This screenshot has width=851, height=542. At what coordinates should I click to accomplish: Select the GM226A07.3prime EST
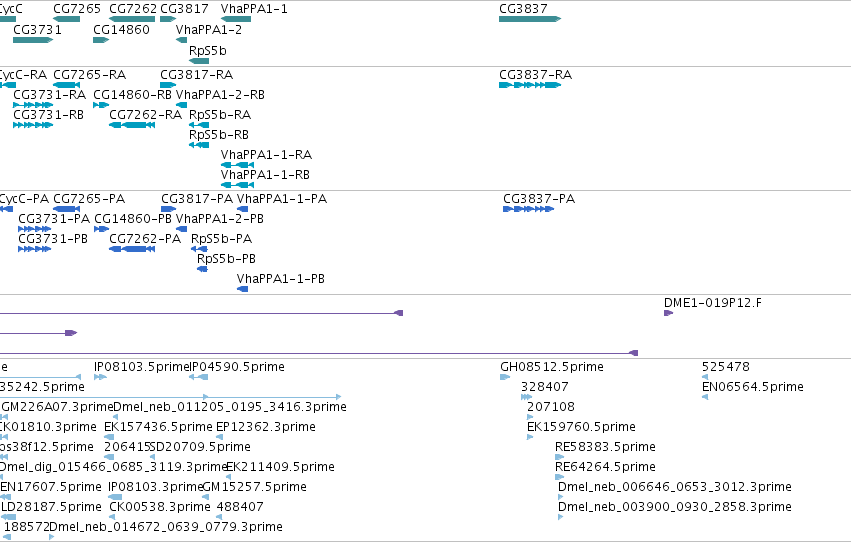click(5, 417)
